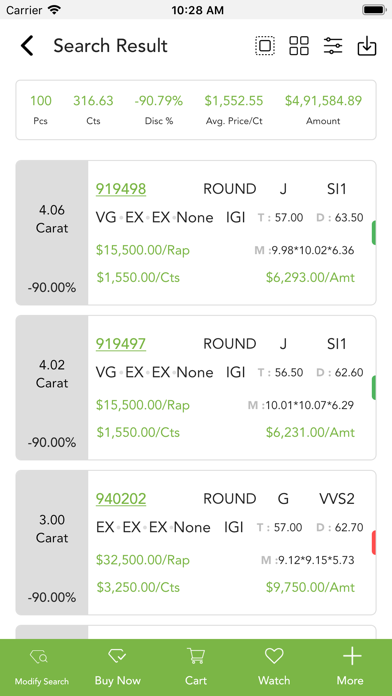Tap the $6,293.00/Amt price text
This screenshot has width=392, height=696.
pyautogui.click(x=310, y=278)
